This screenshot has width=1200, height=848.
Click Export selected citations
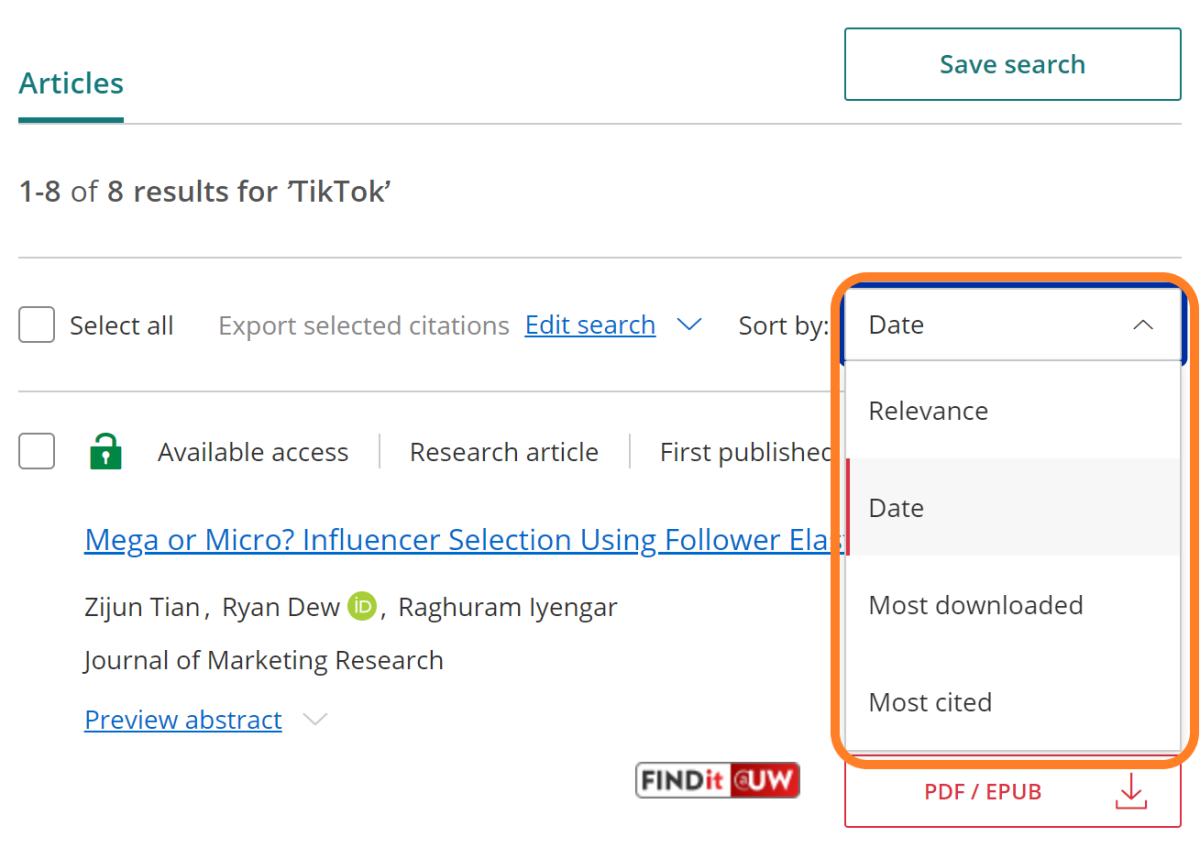click(363, 324)
